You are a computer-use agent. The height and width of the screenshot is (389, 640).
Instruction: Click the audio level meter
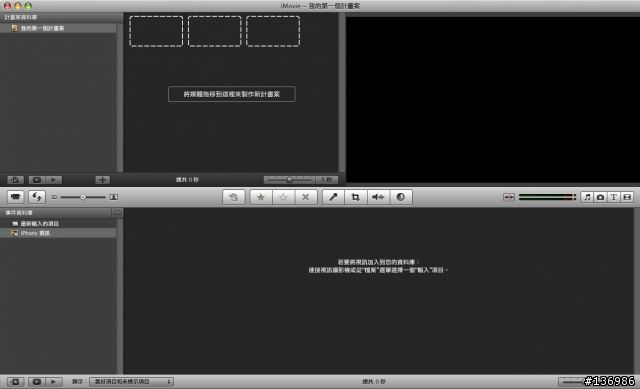[x=547, y=197]
